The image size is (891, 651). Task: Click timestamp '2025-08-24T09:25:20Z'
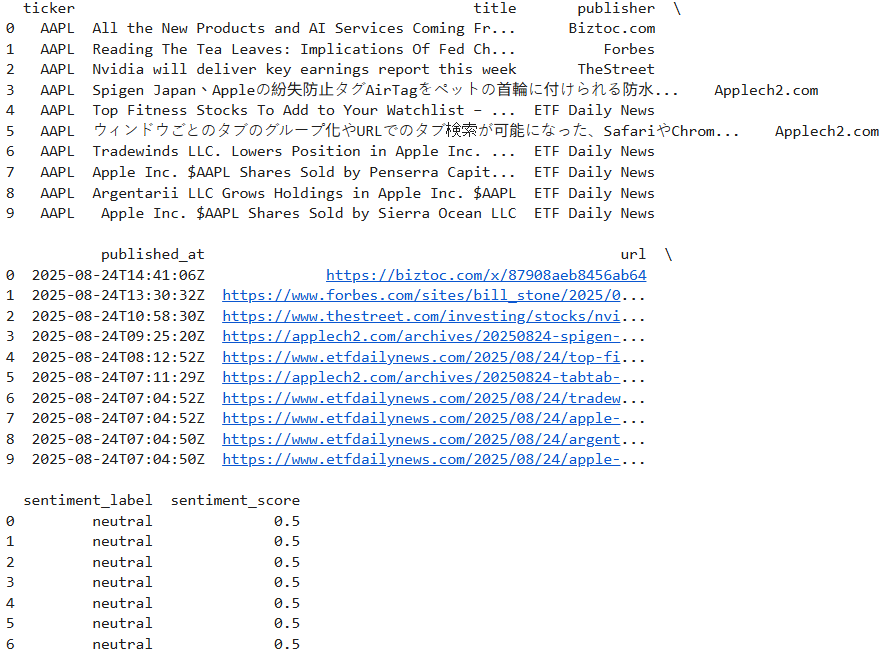pos(118,336)
